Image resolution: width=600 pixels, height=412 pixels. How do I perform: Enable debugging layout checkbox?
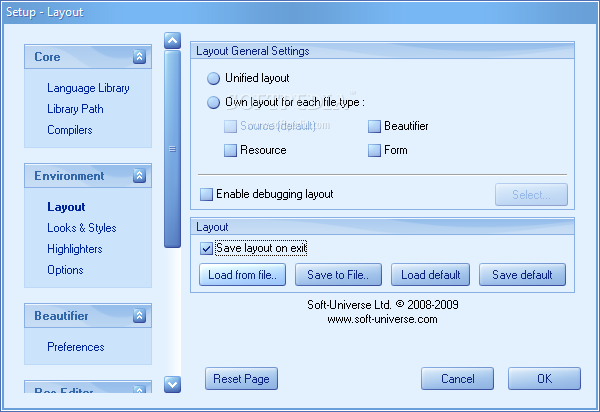tap(206, 194)
